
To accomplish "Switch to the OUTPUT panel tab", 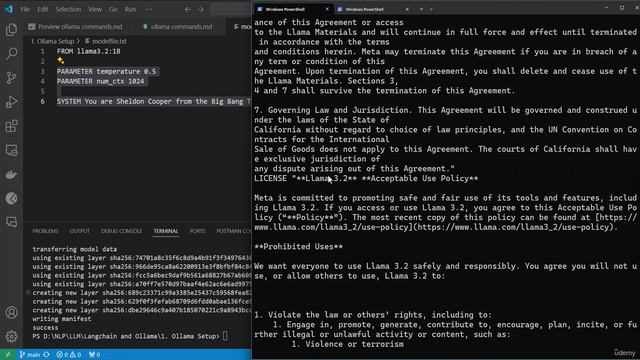I will click(x=80, y=231).
